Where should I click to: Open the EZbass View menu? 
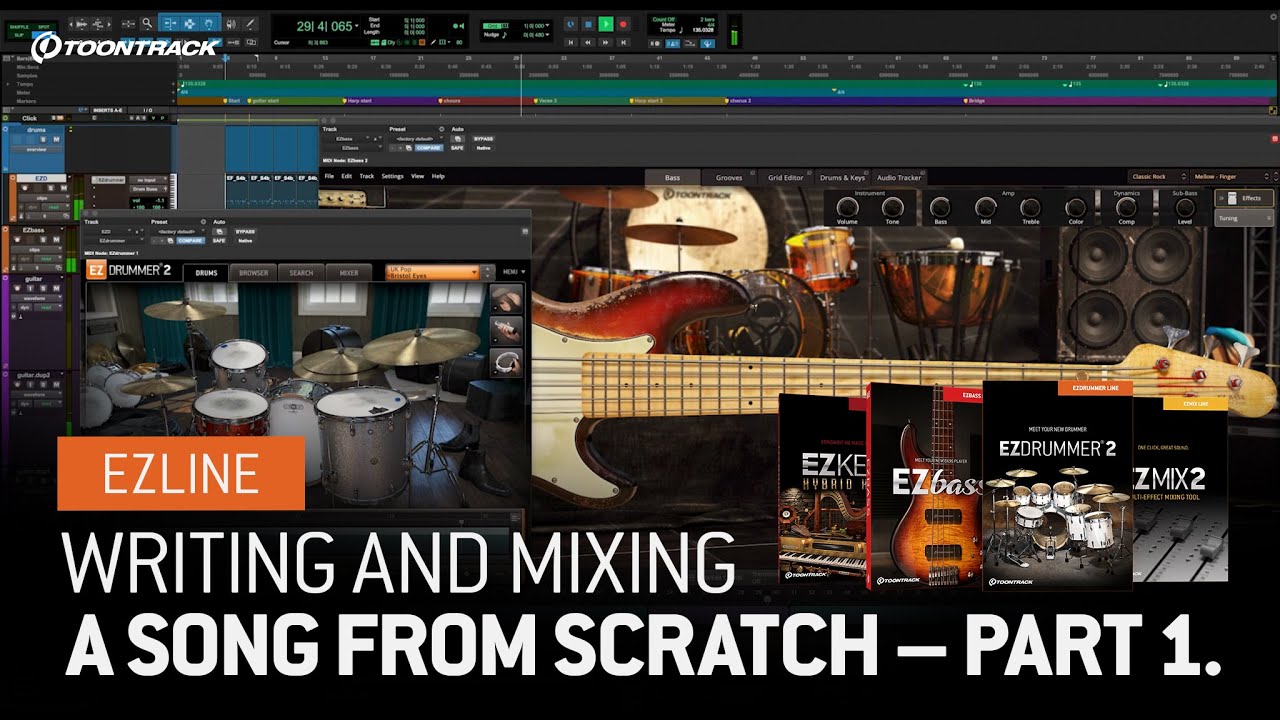point(417,176)
